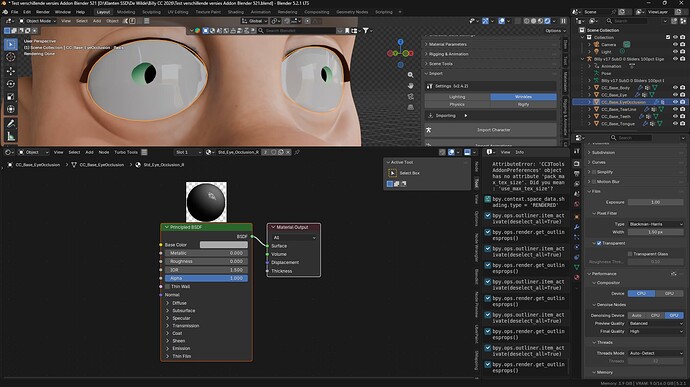The height and width of the screenshot is (387, 690).
Task: Open the Render properties tab icon
Action: pyautogui.click(x=577, y=163)
